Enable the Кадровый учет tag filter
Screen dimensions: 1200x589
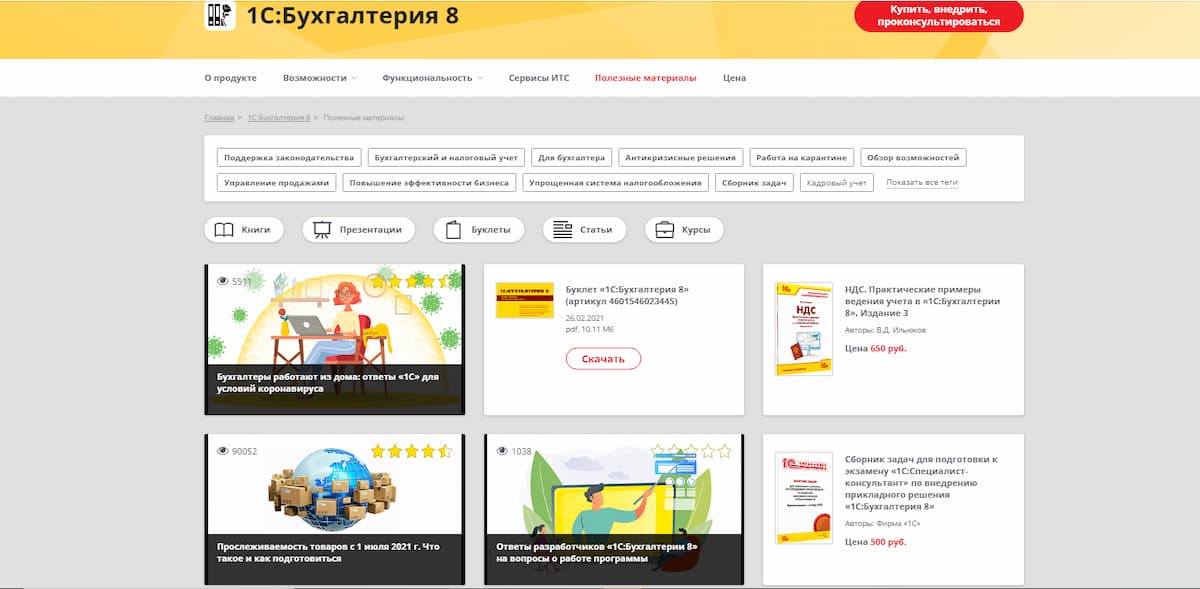coord(836,182)
